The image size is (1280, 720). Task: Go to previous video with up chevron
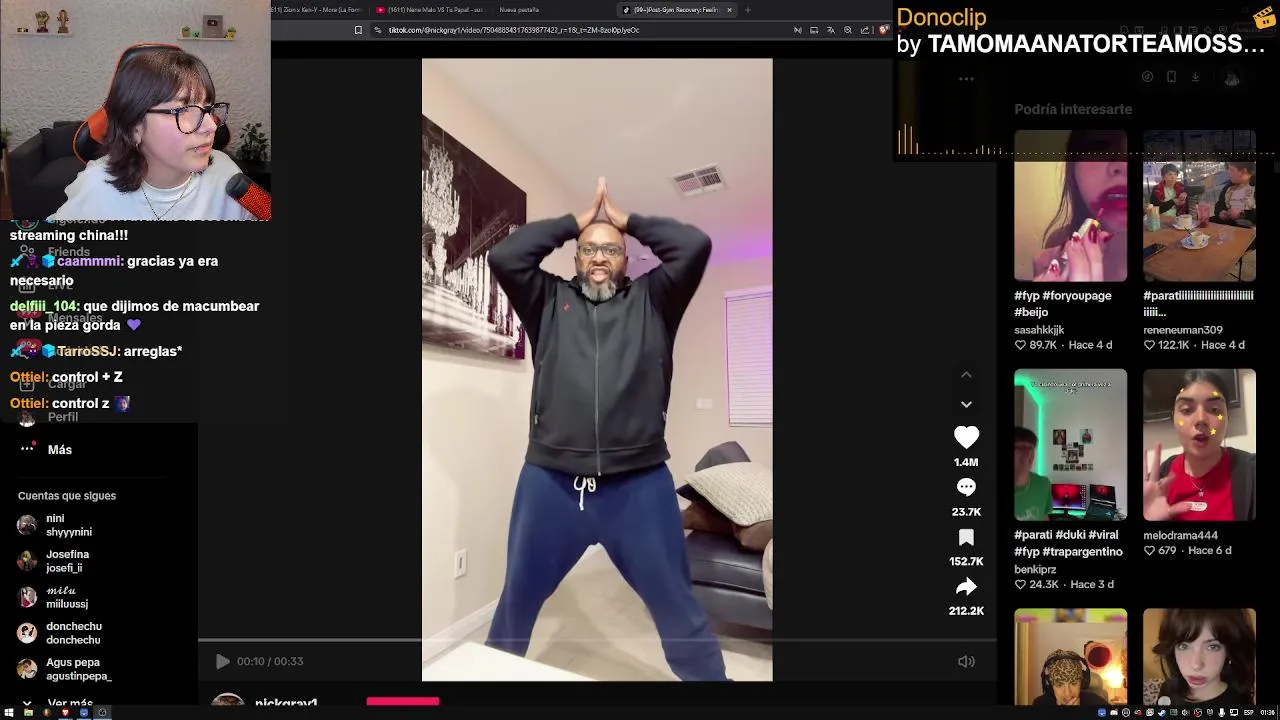966,375
